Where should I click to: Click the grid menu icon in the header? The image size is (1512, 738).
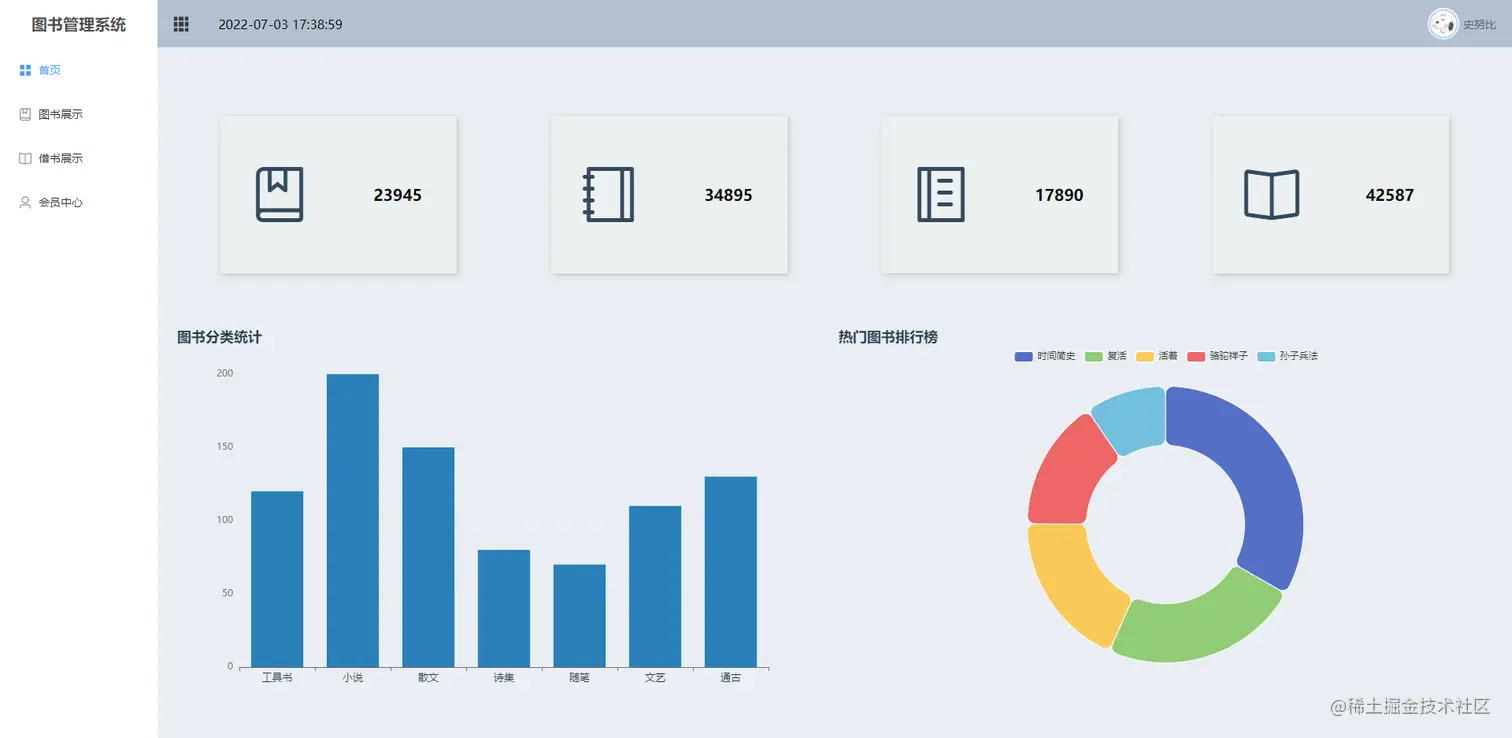click(181, 24)
